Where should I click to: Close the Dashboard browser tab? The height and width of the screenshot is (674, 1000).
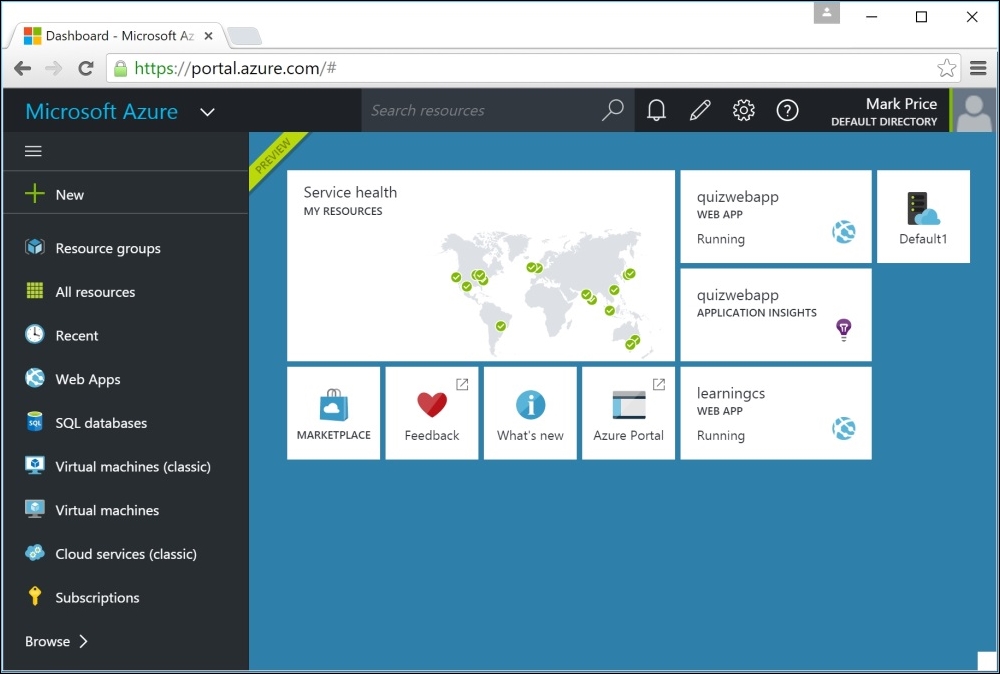pyautogui.click(x=208, y=36)
